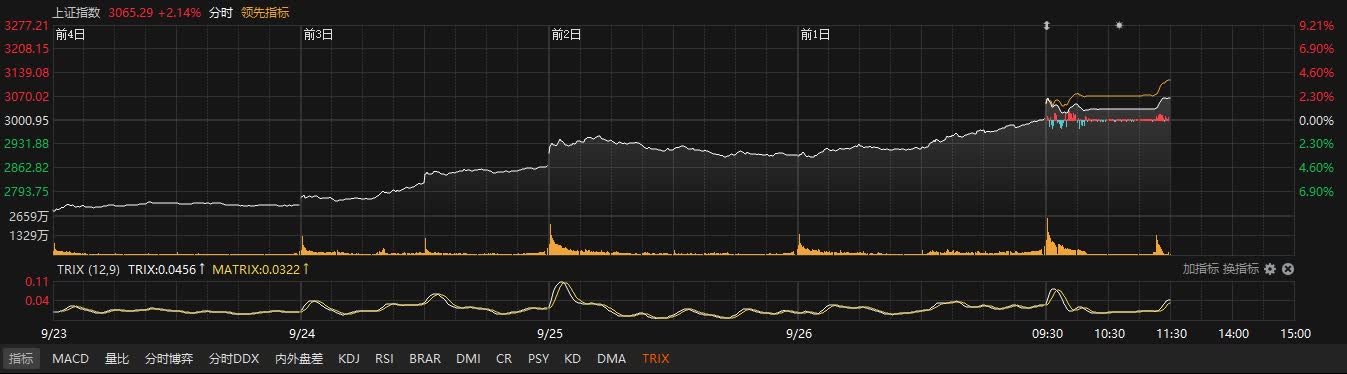The image size is (1347, 374).
Task: Select the DMA indicator tab
Action: [611, 358]
